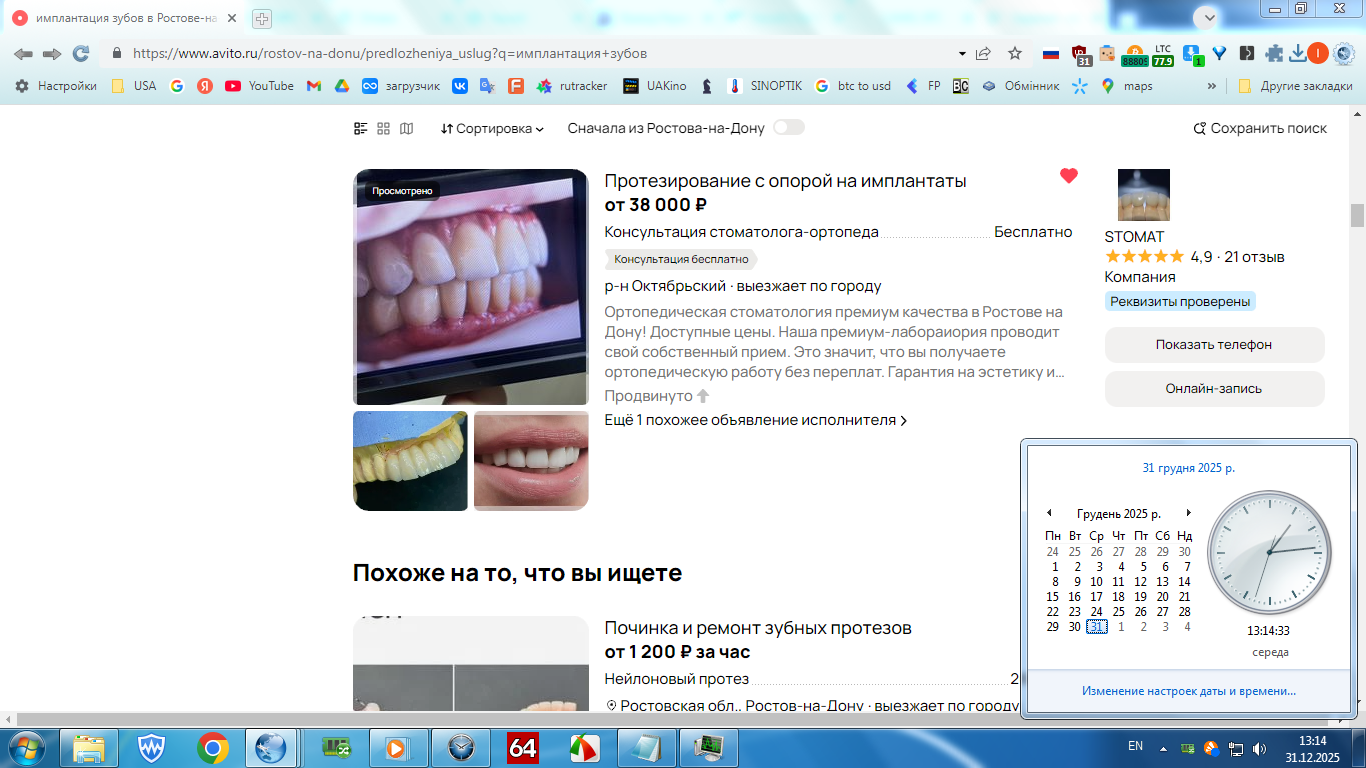Viewport: 1366px width, 768px height.
Task: Open the YouTube bookmark
Action: pos(260,86)
